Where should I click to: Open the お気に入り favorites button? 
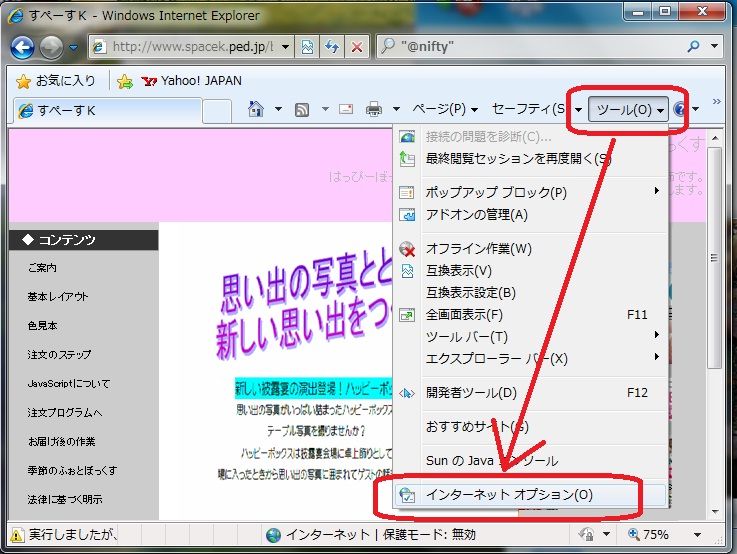click(x=57, y=81)
